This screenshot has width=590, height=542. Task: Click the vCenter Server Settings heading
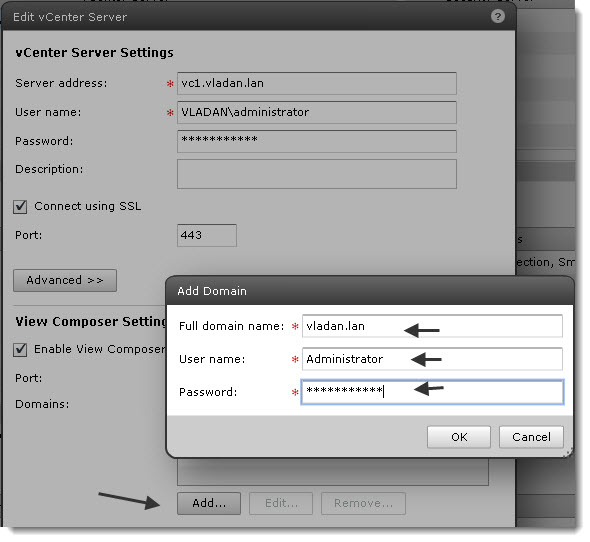pyautogui.click(x=94, y=52)
